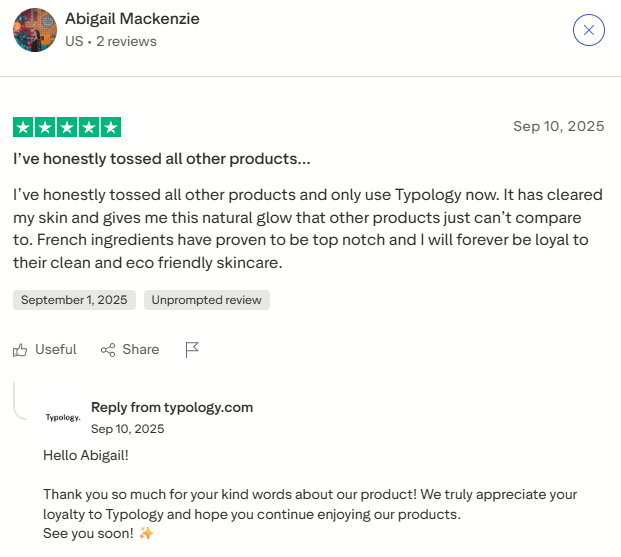Open the review title "I've honestly tossed all other products..."

click(162, 159)
